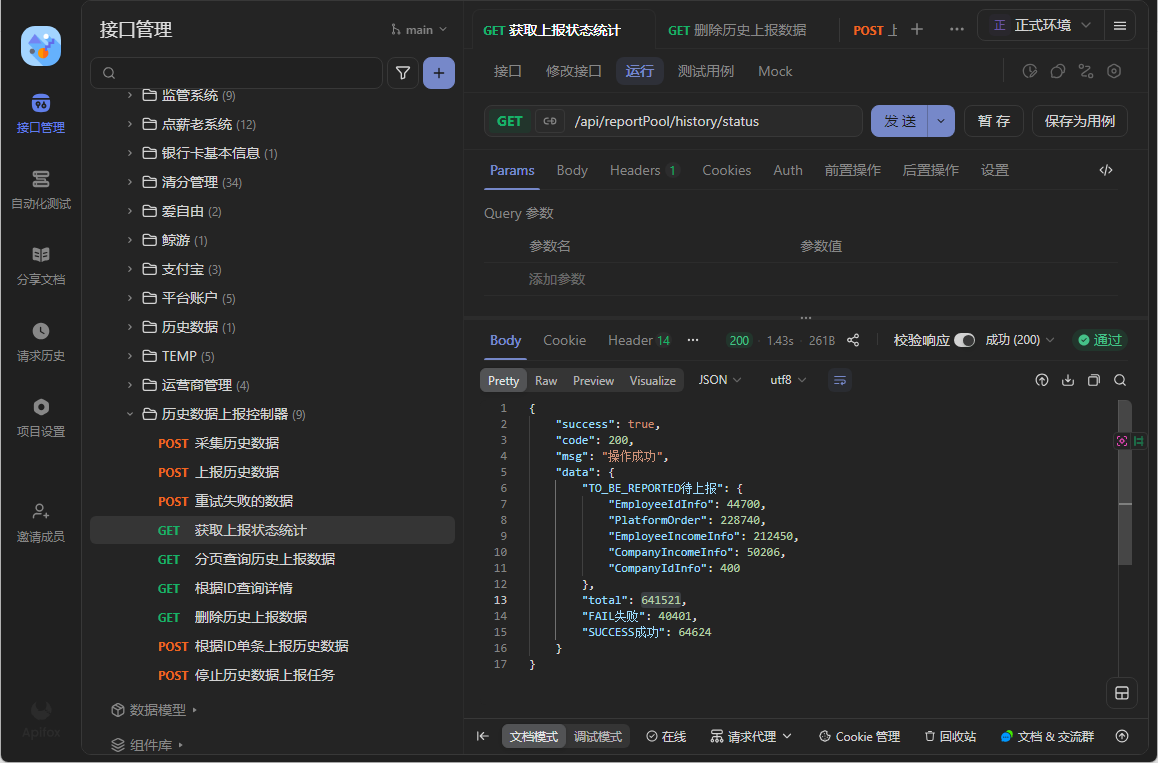Click the response search magnifier icon
This screenshot has width=1158, height=763.
(1120, 380)
